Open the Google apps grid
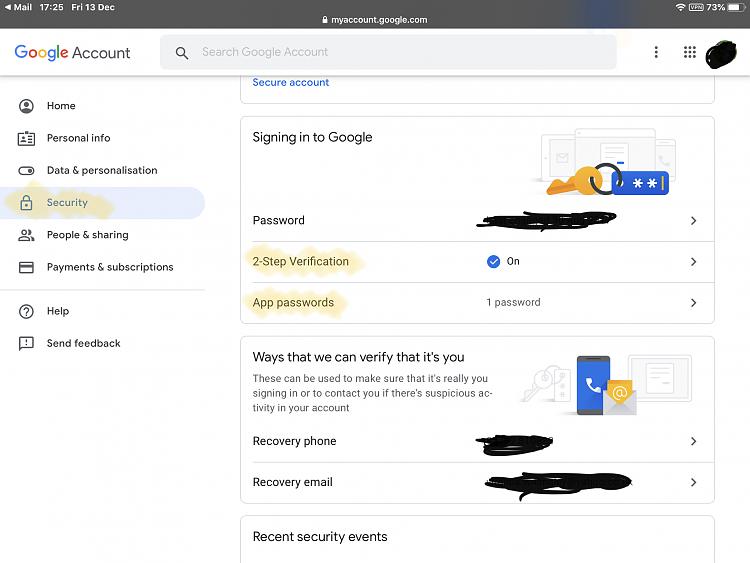This screenshot has height=563, width=750. (x=689, y=52)
